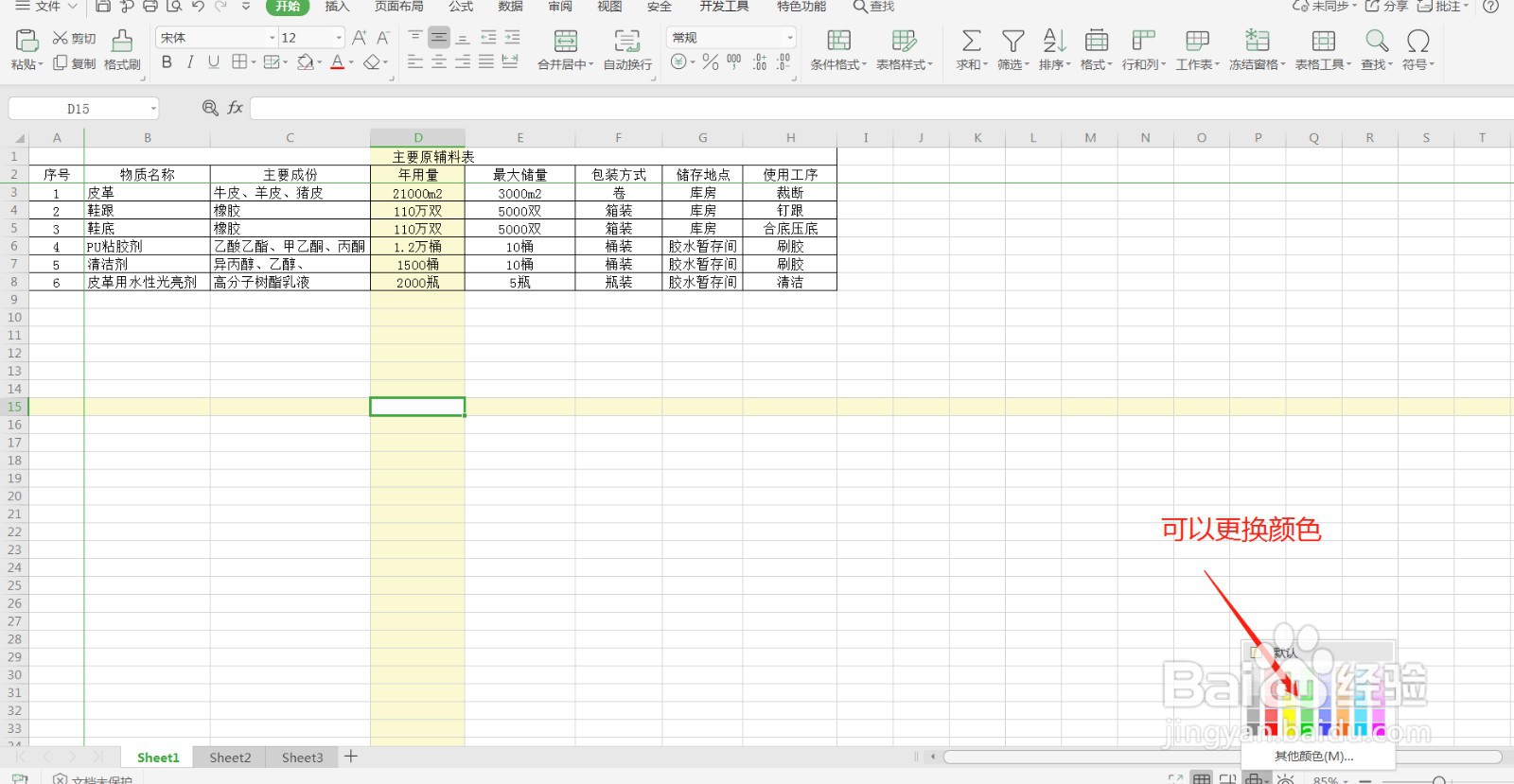The width and height of the screenshot is (1514, 784).
Task: Switch to page break preview in status bar
Action: click(x=1227, y=779)
